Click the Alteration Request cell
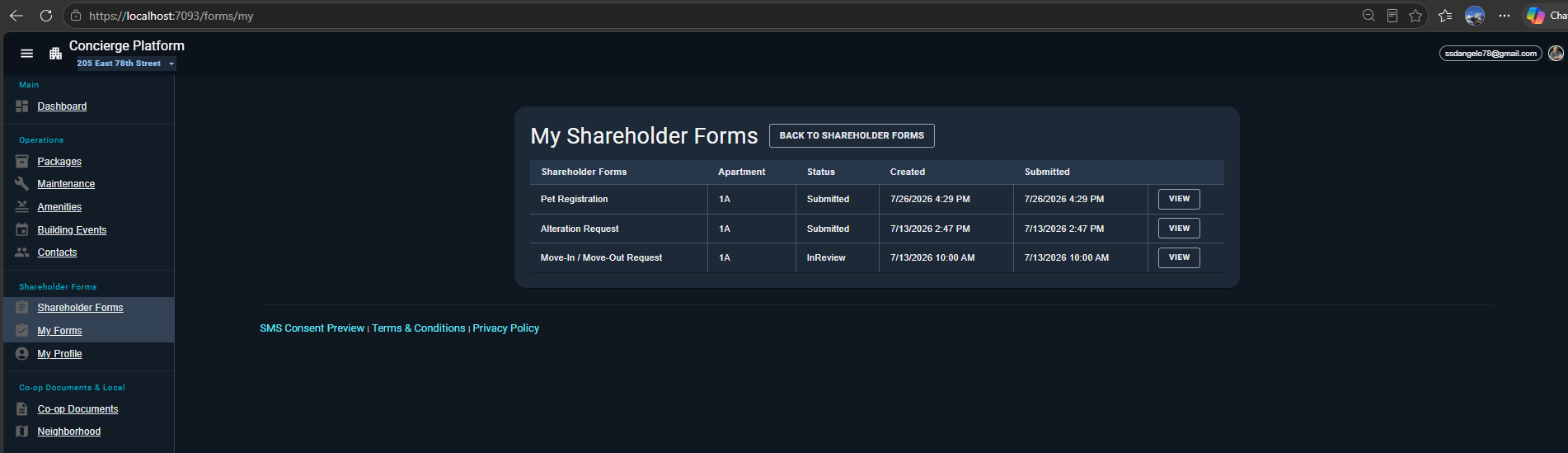Viewport: 1568px width, 453px height. click(619, 229)
